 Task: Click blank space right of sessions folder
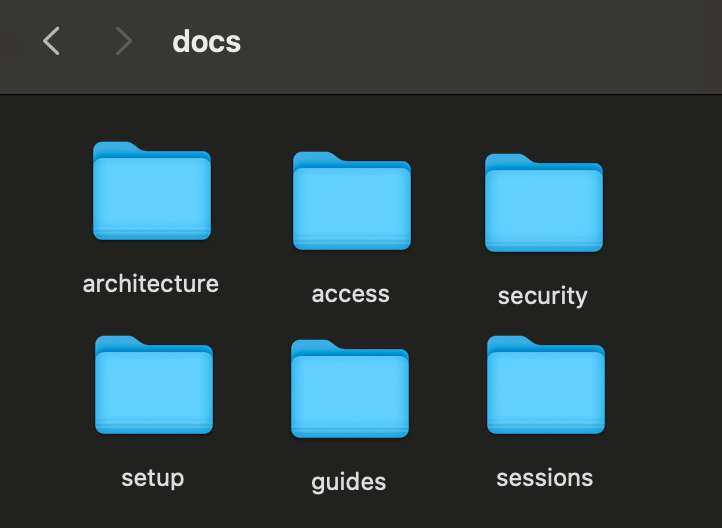tap(665, 390)
